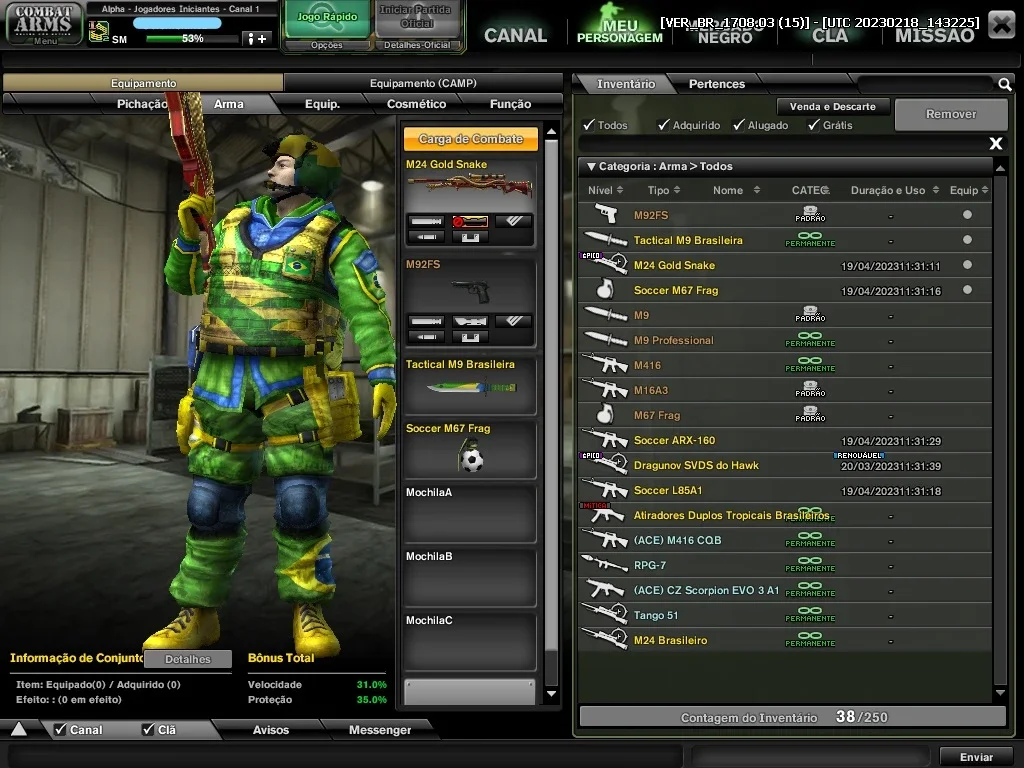Viewport: 1024px width, 768px height.
Task: Click the Jogo Rápido button
Action: pos(327,18)
